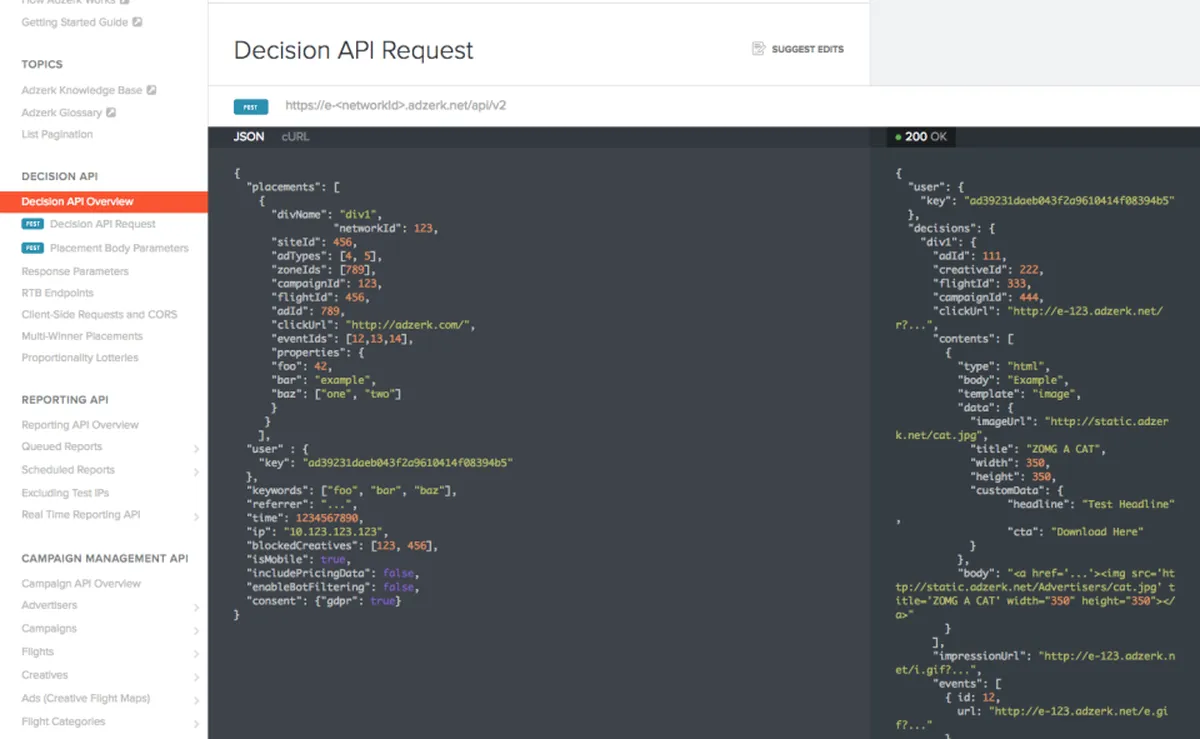Open Placement Body Parameters page
The height and width of the screenshot is (739, 1200).
click(x=119, y=248)
